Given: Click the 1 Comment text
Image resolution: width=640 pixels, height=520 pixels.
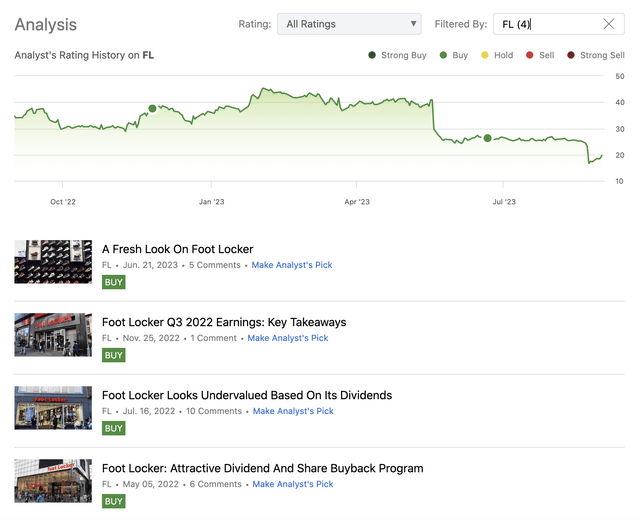Looking at the screenshot, I should click(213, 338).
